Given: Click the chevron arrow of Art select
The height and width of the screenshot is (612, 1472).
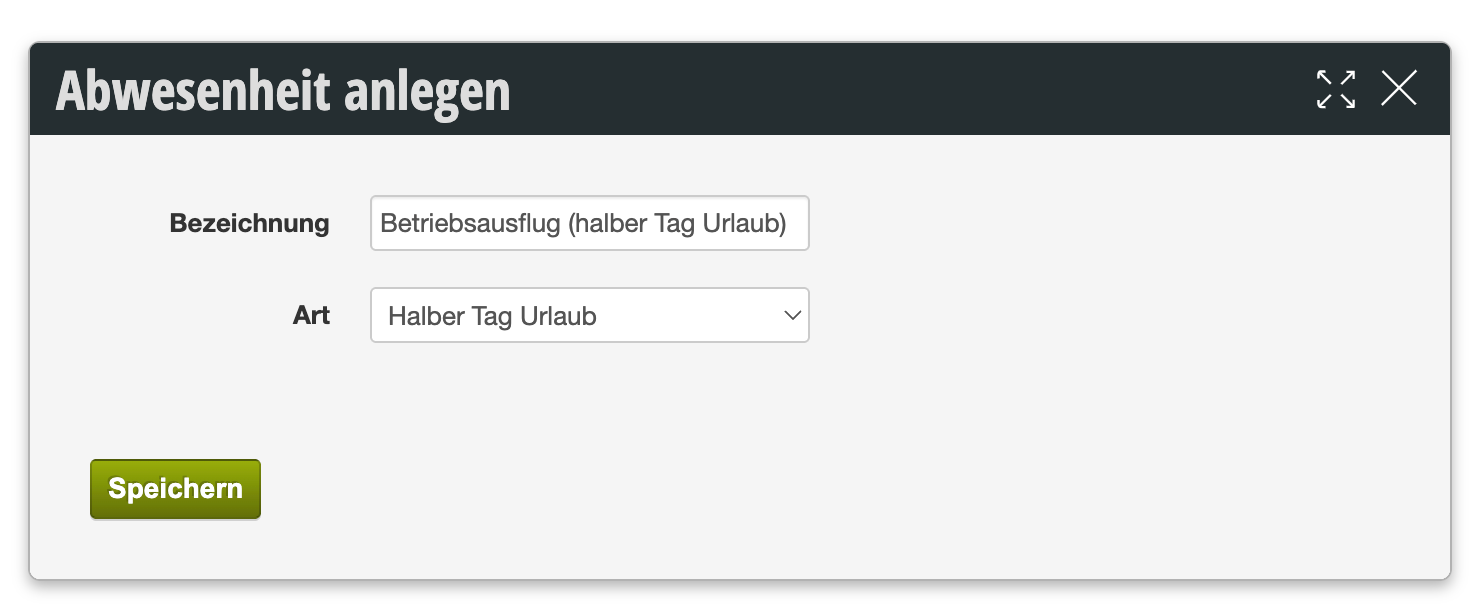Looking at the screenshot, I should point(793,316).
